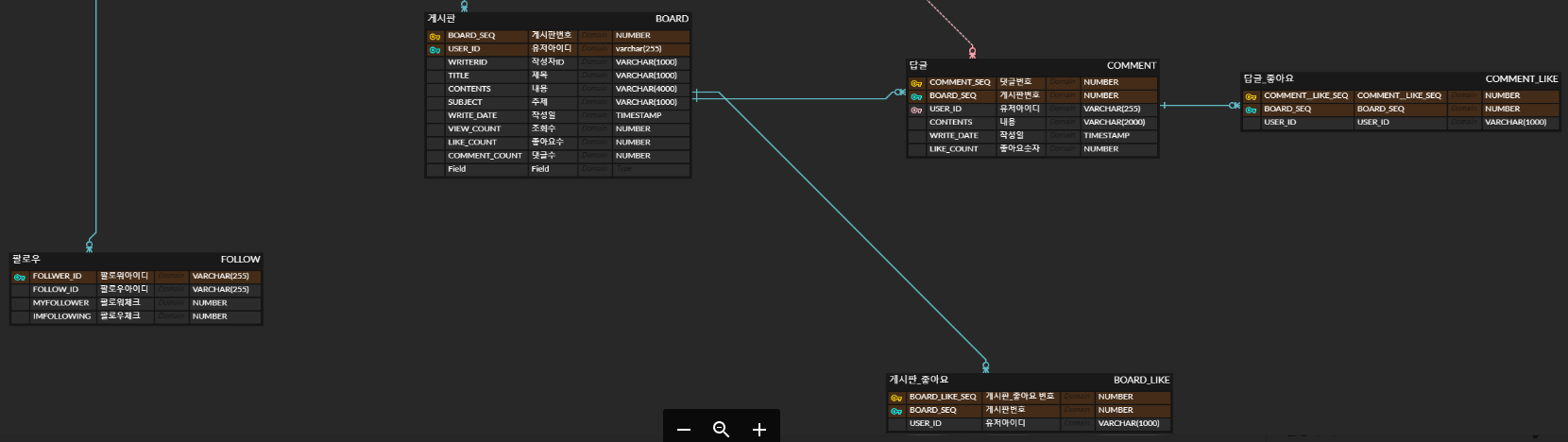
Task: Click pink key icon beside USER_ID in COMMENT table
Action: [916, 110]
